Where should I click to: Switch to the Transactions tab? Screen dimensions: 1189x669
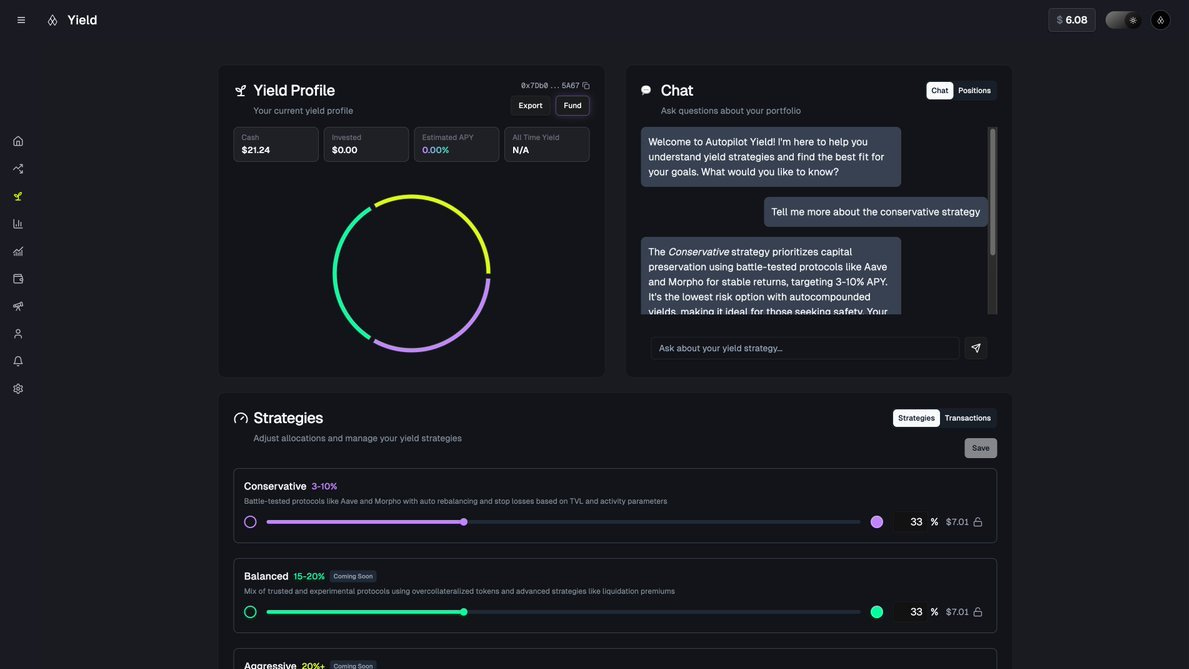click(968, 418)
